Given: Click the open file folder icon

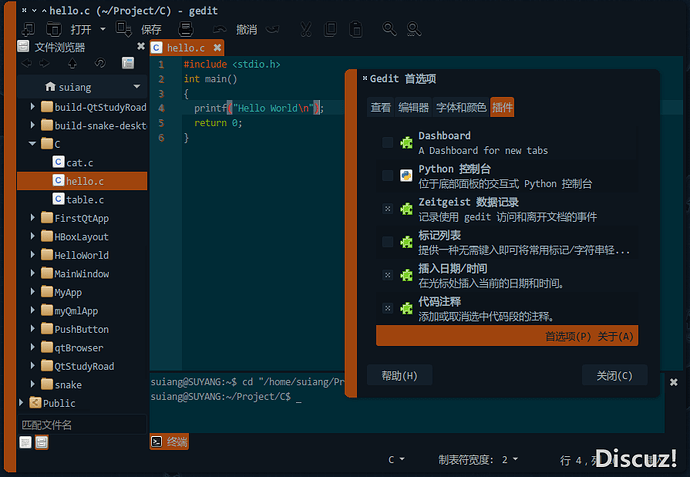Looking at the screenshot, I should coord(54,29).
